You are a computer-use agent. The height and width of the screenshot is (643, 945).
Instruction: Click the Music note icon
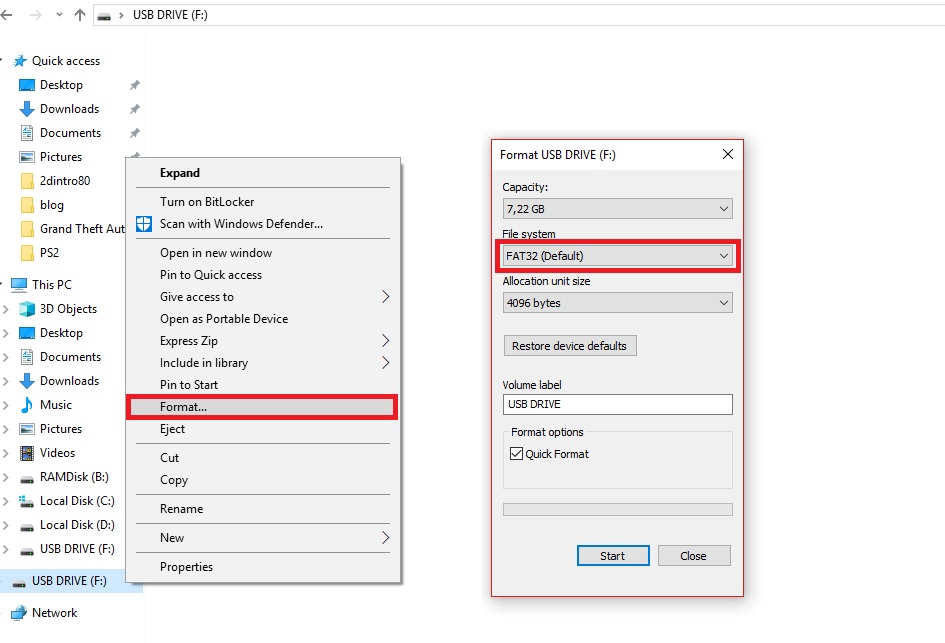[27, 405]
